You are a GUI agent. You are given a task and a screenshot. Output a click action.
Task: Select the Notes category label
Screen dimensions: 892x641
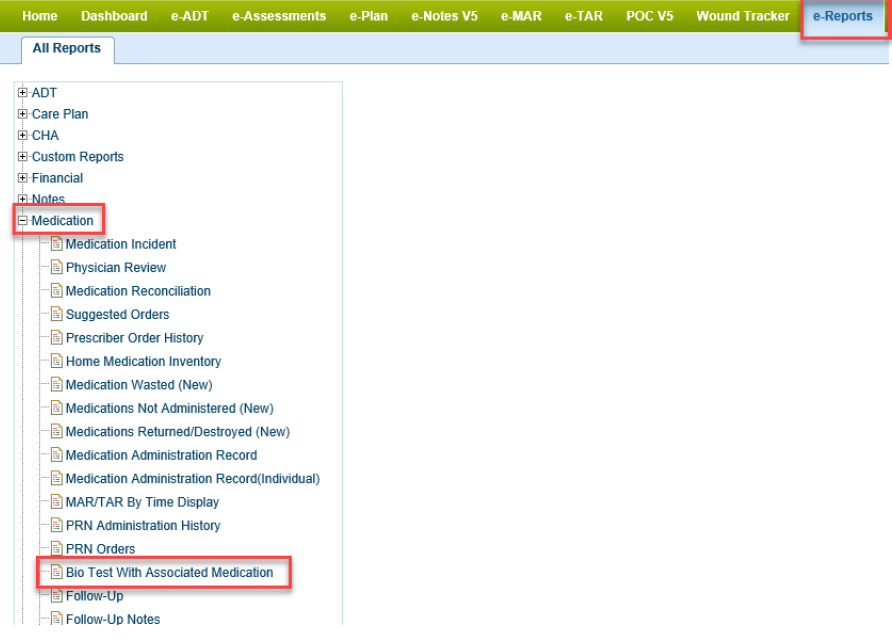(x=48, y=199)
